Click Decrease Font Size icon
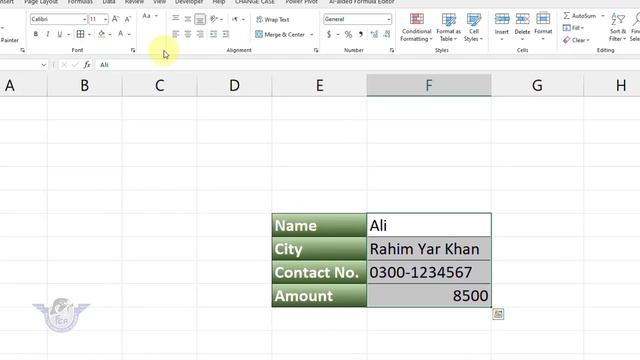640x360 pixels. (x=128, y=19)
